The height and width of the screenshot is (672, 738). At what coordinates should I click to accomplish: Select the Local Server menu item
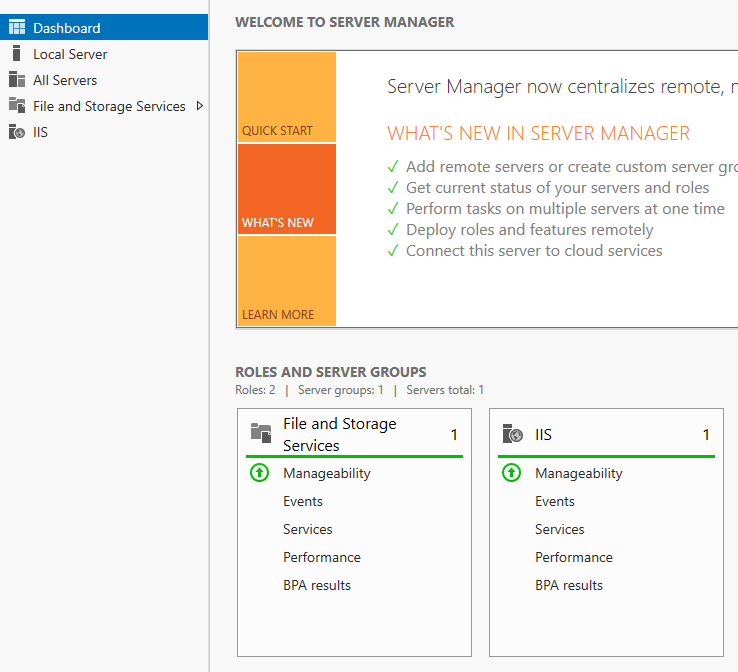[70, 54]
